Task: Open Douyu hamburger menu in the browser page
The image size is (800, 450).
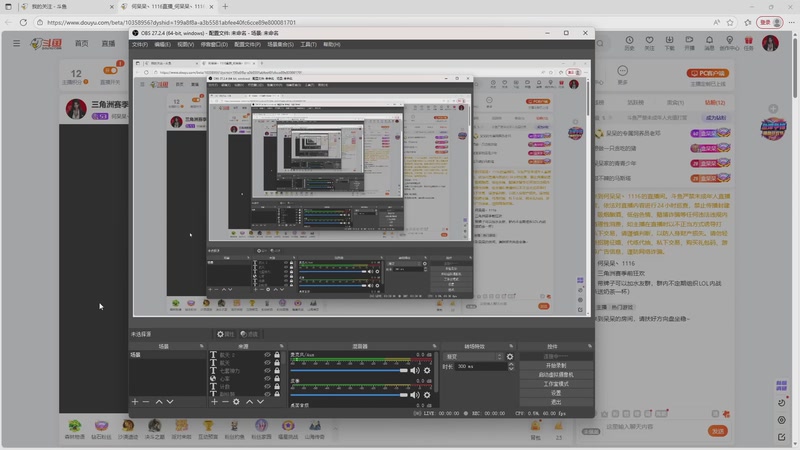Action: (17, 43)
